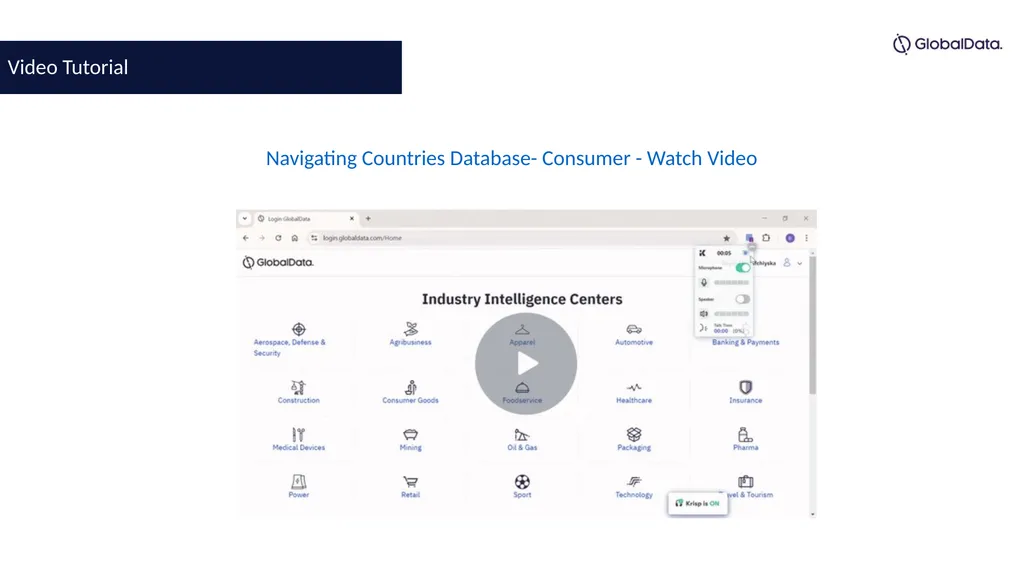1024x575 pixels.
Task: Click the GlobalData logo at top right of slide
Action: [x=947, y=44]
